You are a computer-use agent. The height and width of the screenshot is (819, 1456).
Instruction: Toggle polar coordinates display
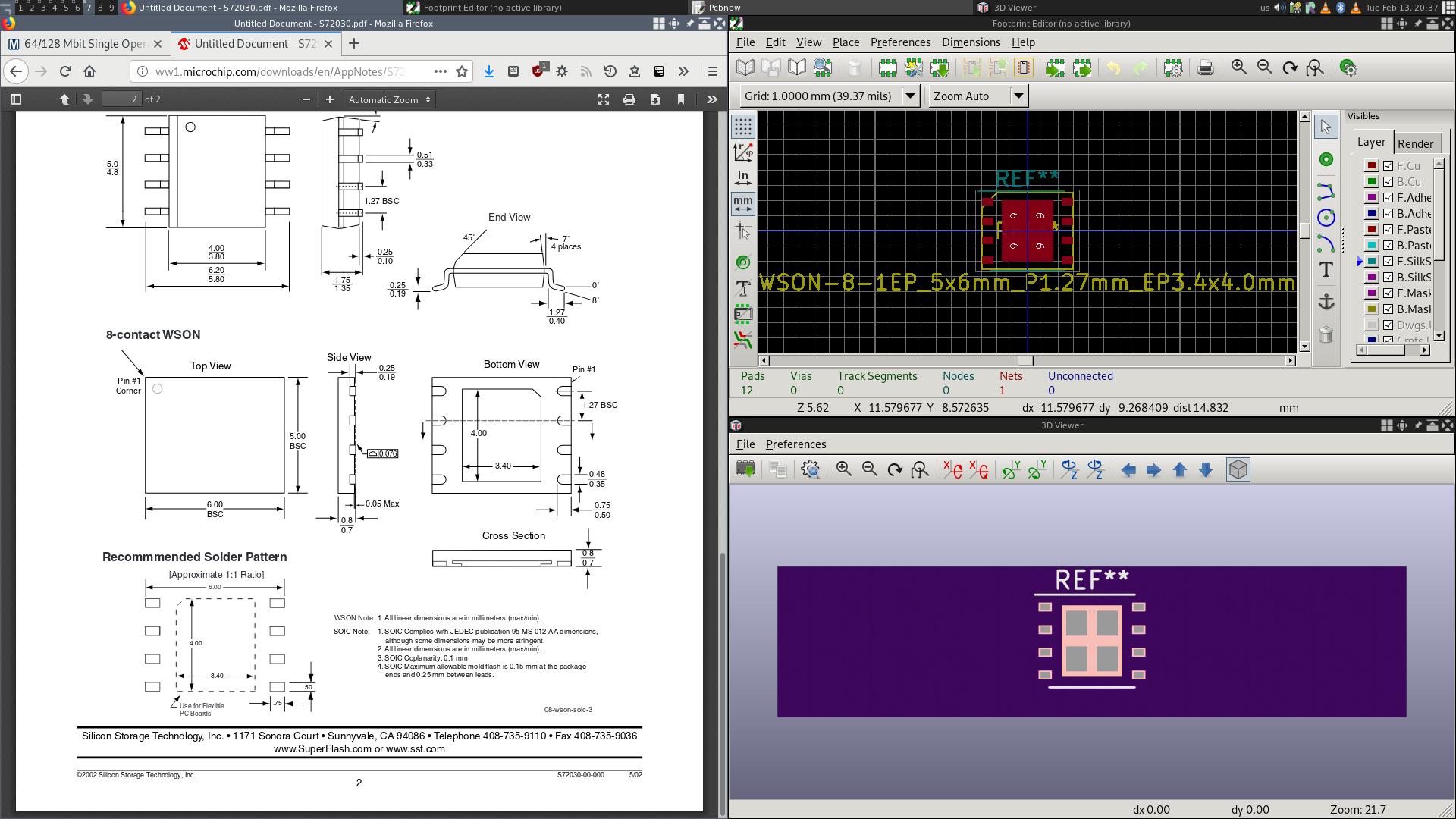pos(743,152)
